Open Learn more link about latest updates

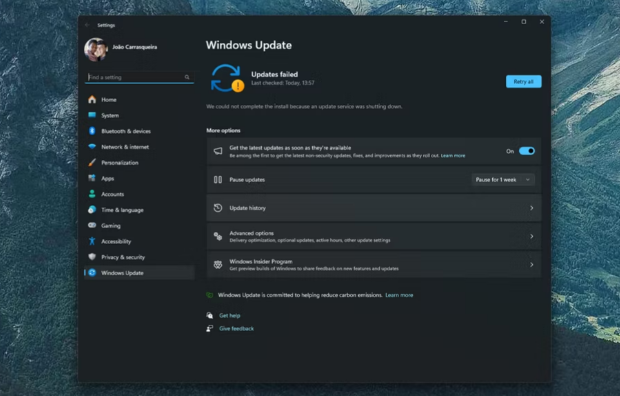point(453,156)
